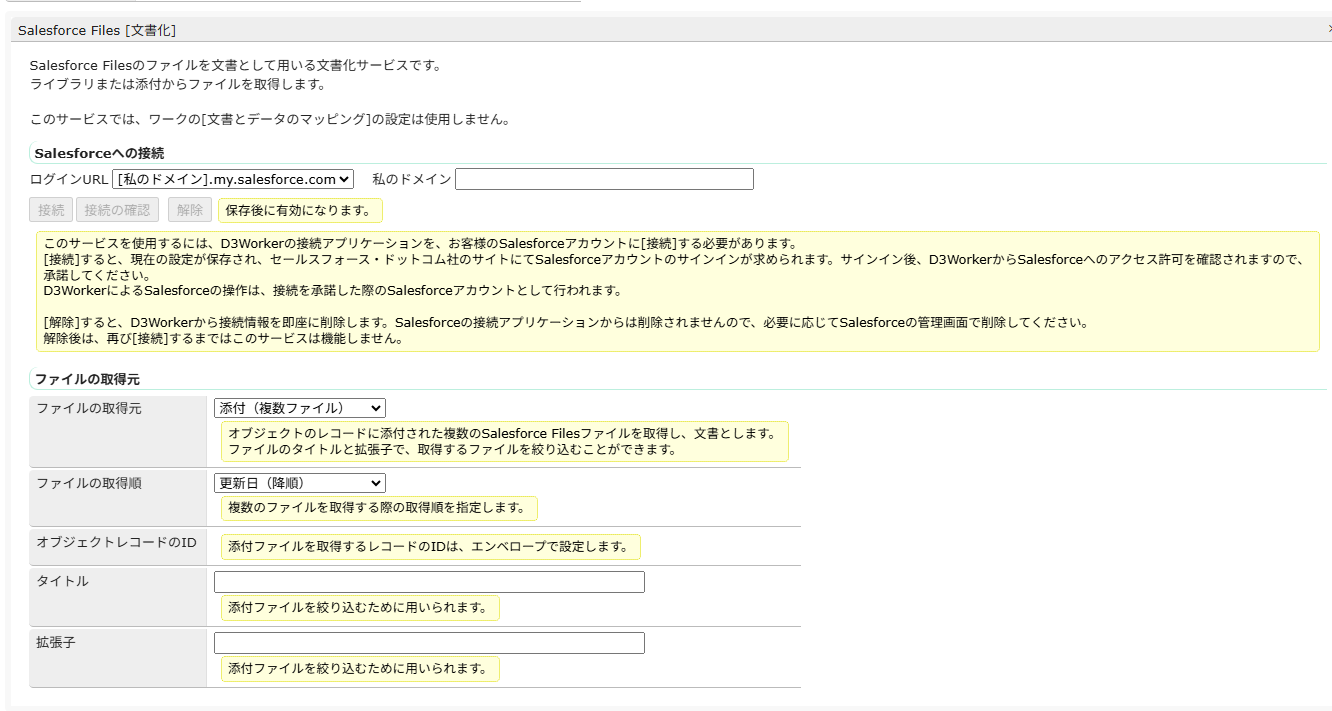The image size is (1332, 711).
Task: Open the ファイルの取得元 dropdown
Action: coord(300,408)
